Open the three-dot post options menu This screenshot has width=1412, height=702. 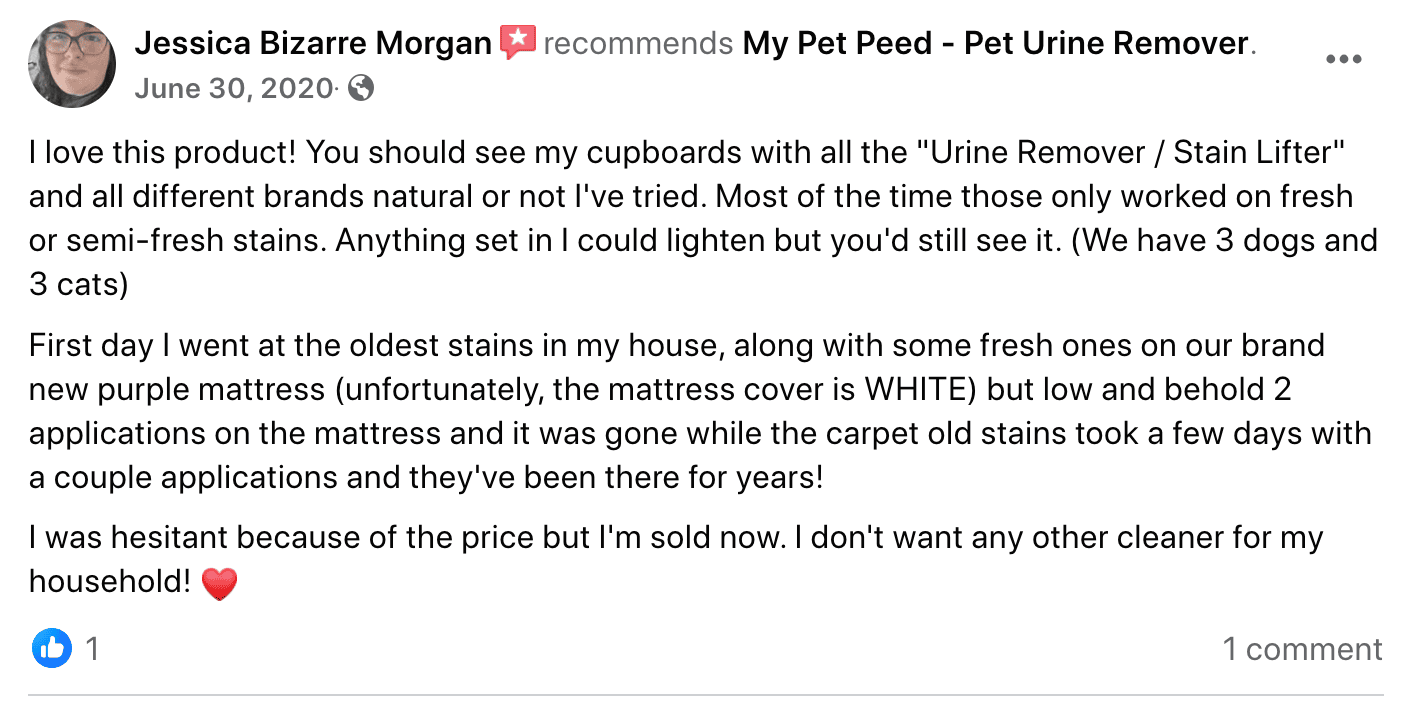(1343, 60)
